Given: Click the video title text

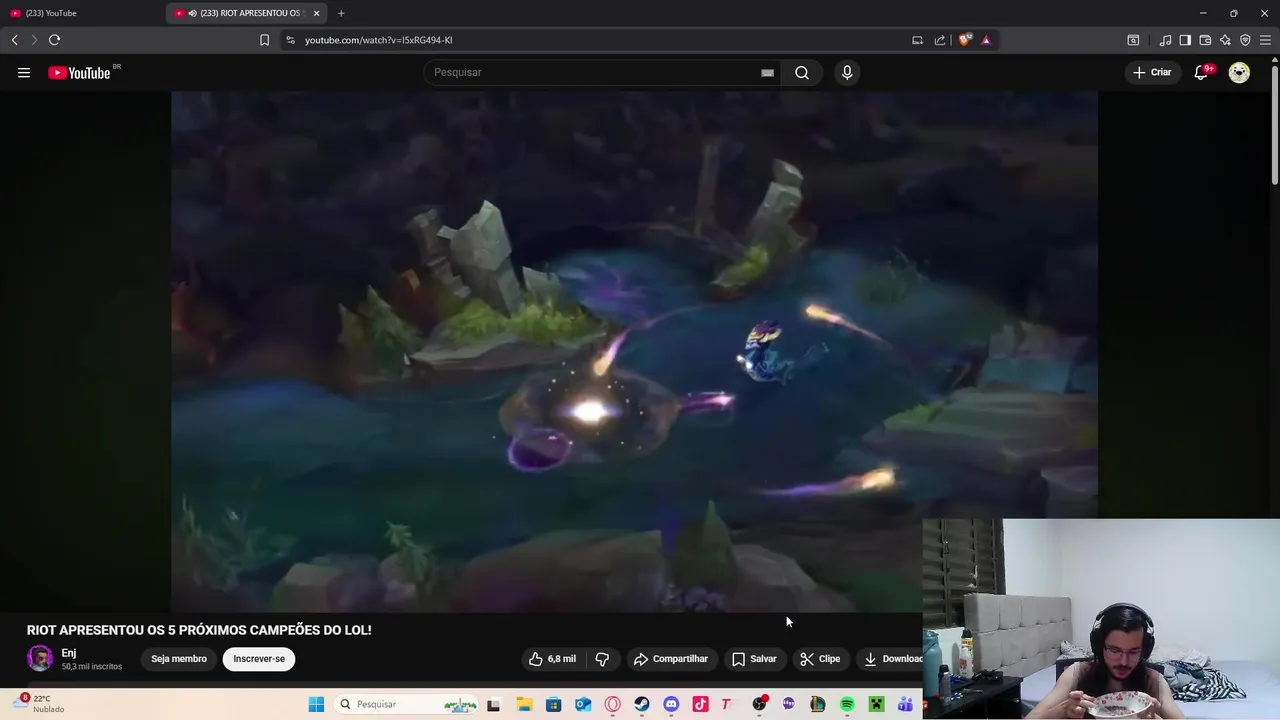Looking at the screenshot, I should (199, 630).
